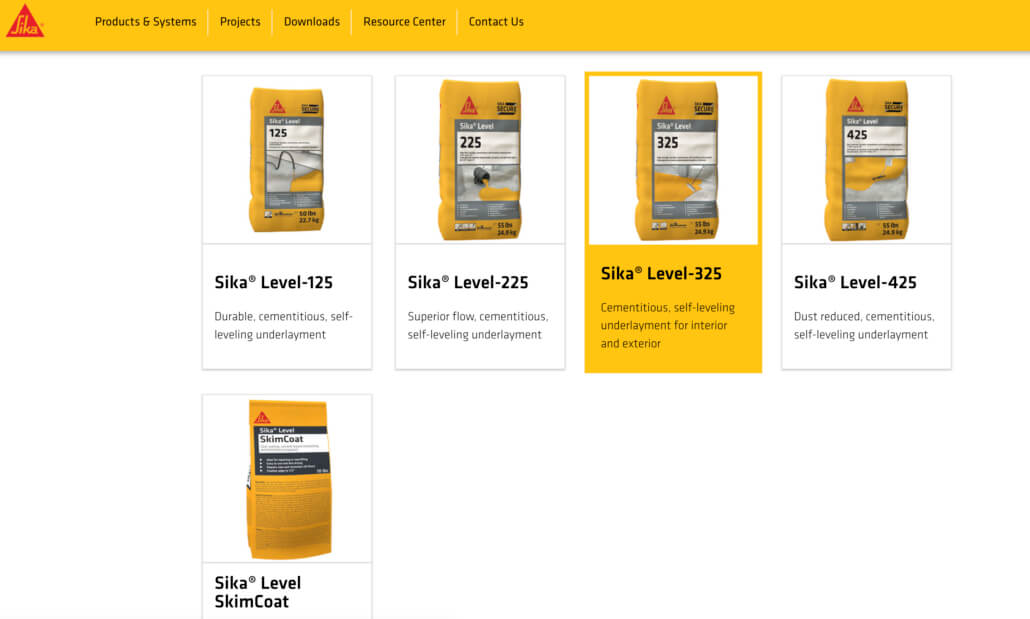Open the Contact Us page

coord(496,21)
